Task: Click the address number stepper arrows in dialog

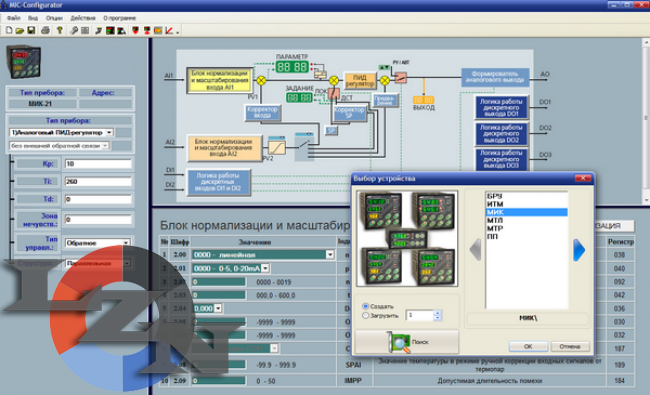Action: point(437,315)
